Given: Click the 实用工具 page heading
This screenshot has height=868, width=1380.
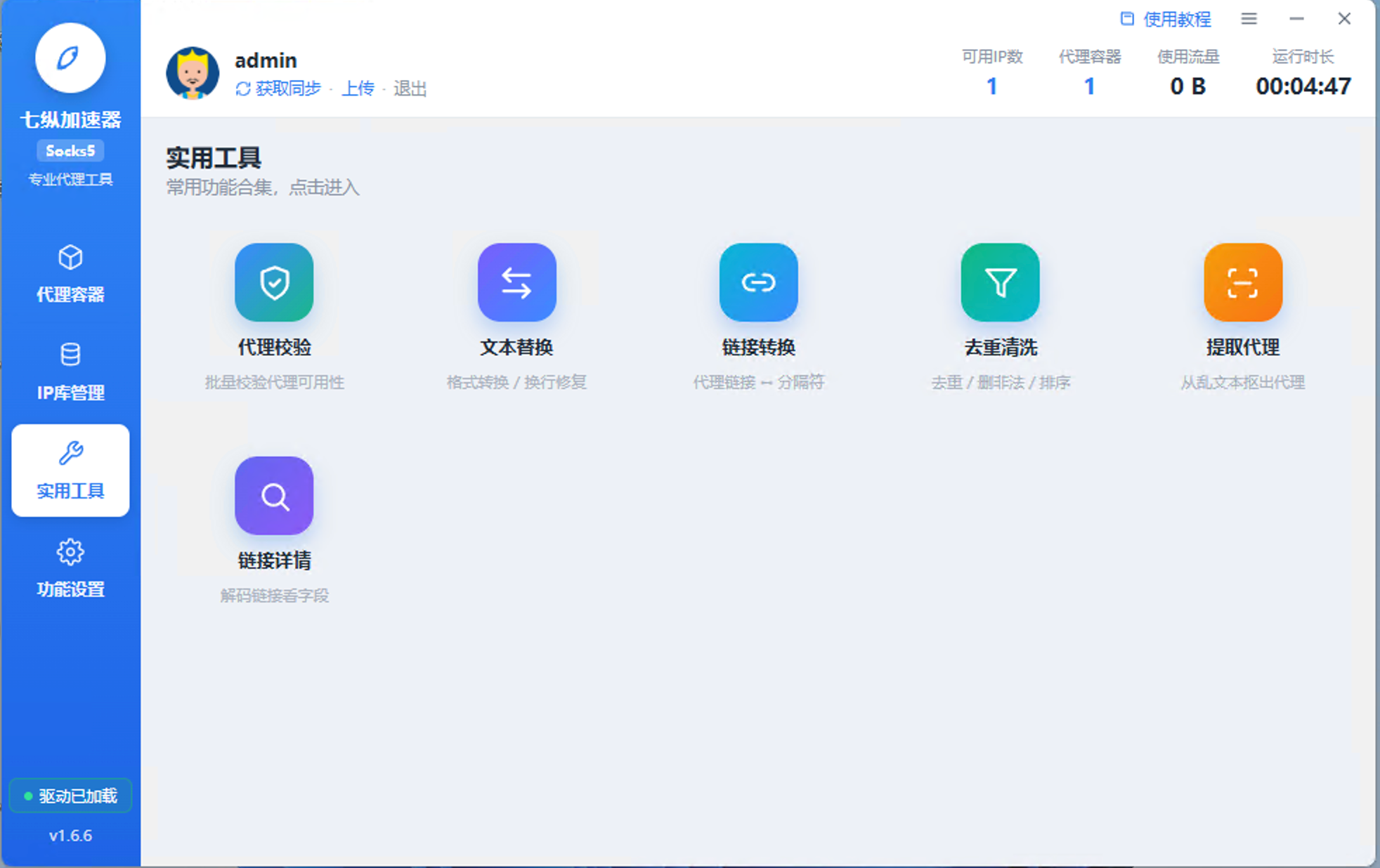Looking at the screenshot, I should 214,158.
